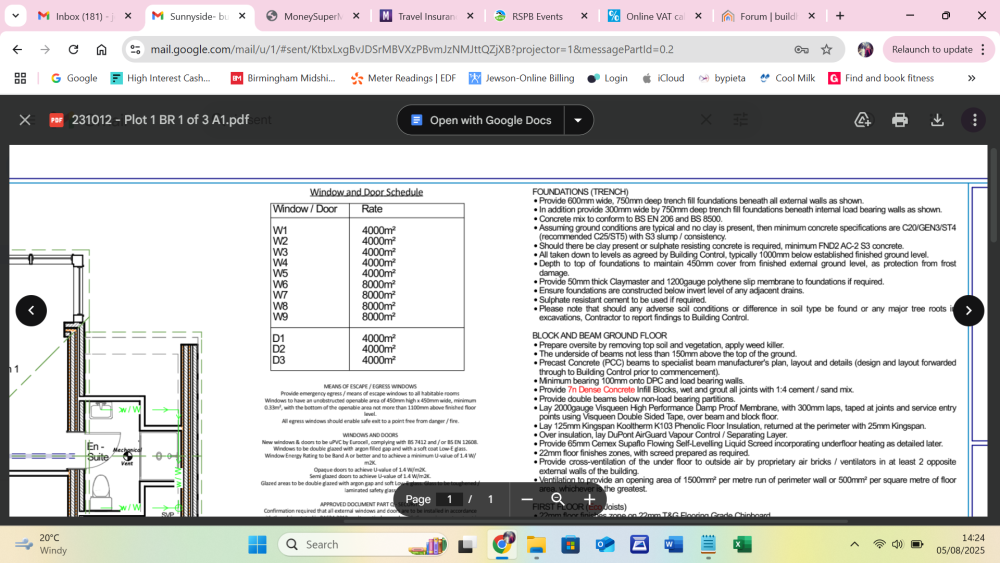Open Login bookmark

[x=607, y=78]
